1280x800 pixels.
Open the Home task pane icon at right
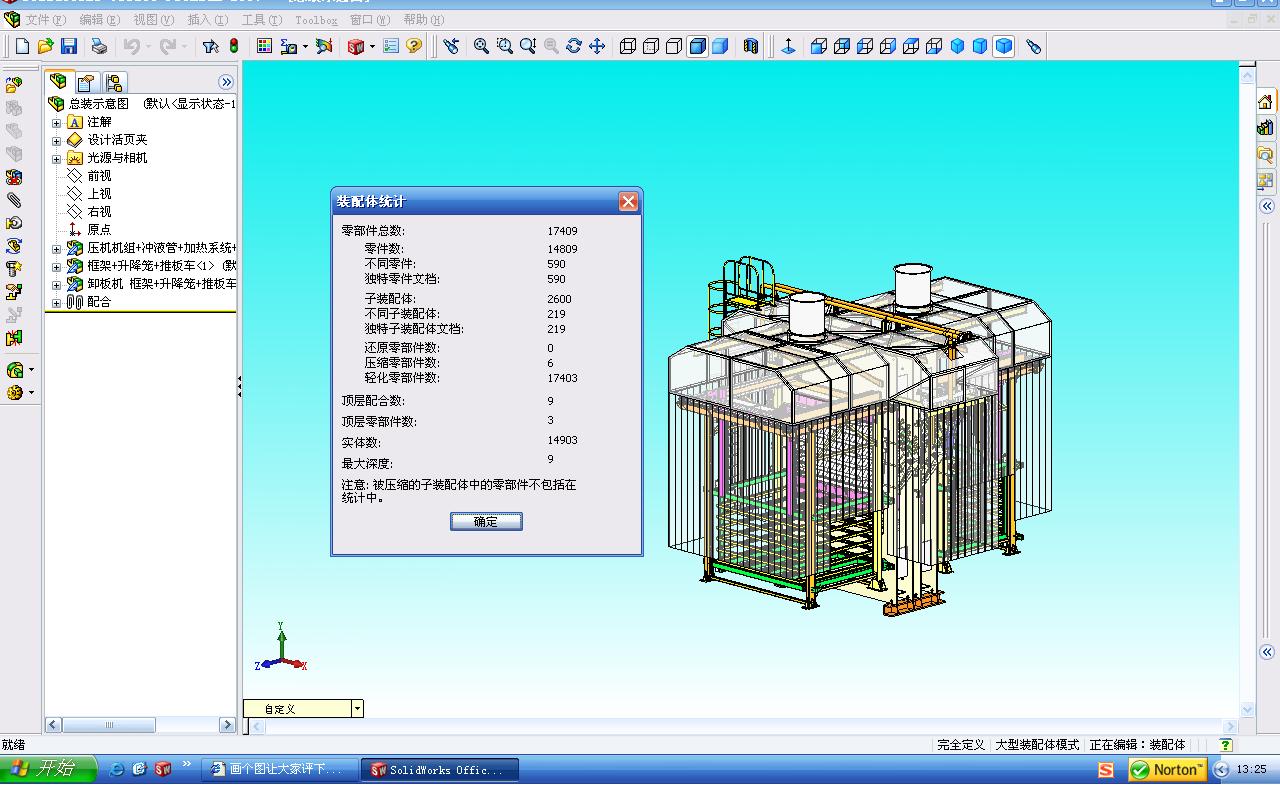tap(1265, 102)
